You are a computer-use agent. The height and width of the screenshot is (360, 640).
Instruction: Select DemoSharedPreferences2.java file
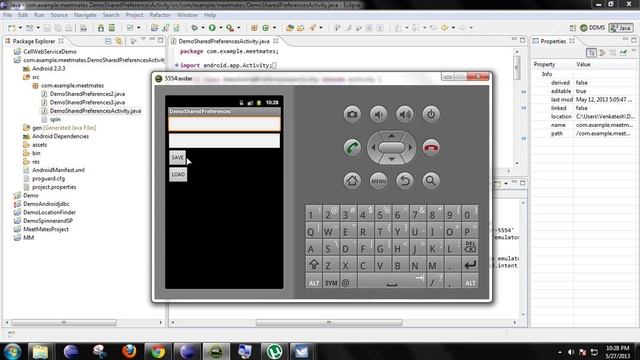coord(87,94)
